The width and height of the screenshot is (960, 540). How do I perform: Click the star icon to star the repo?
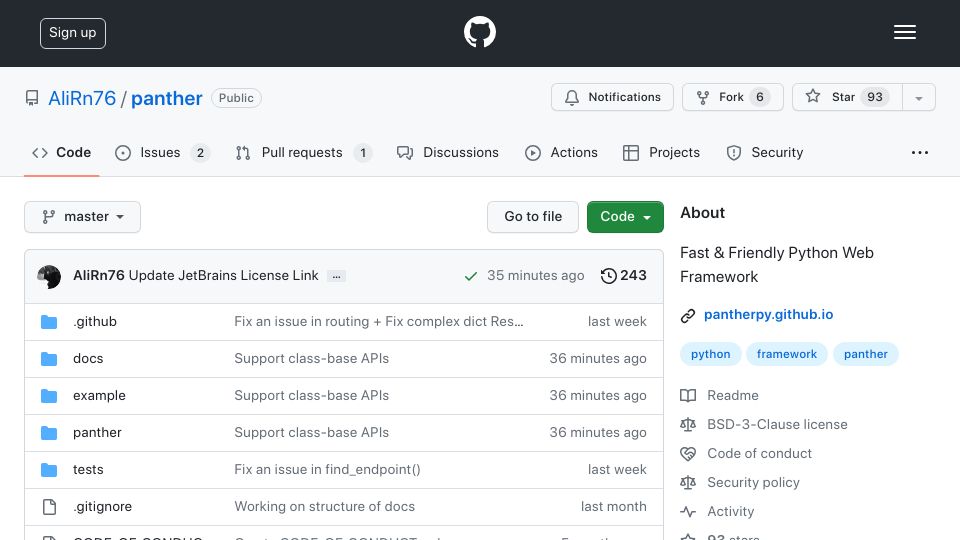click(812, 96)
